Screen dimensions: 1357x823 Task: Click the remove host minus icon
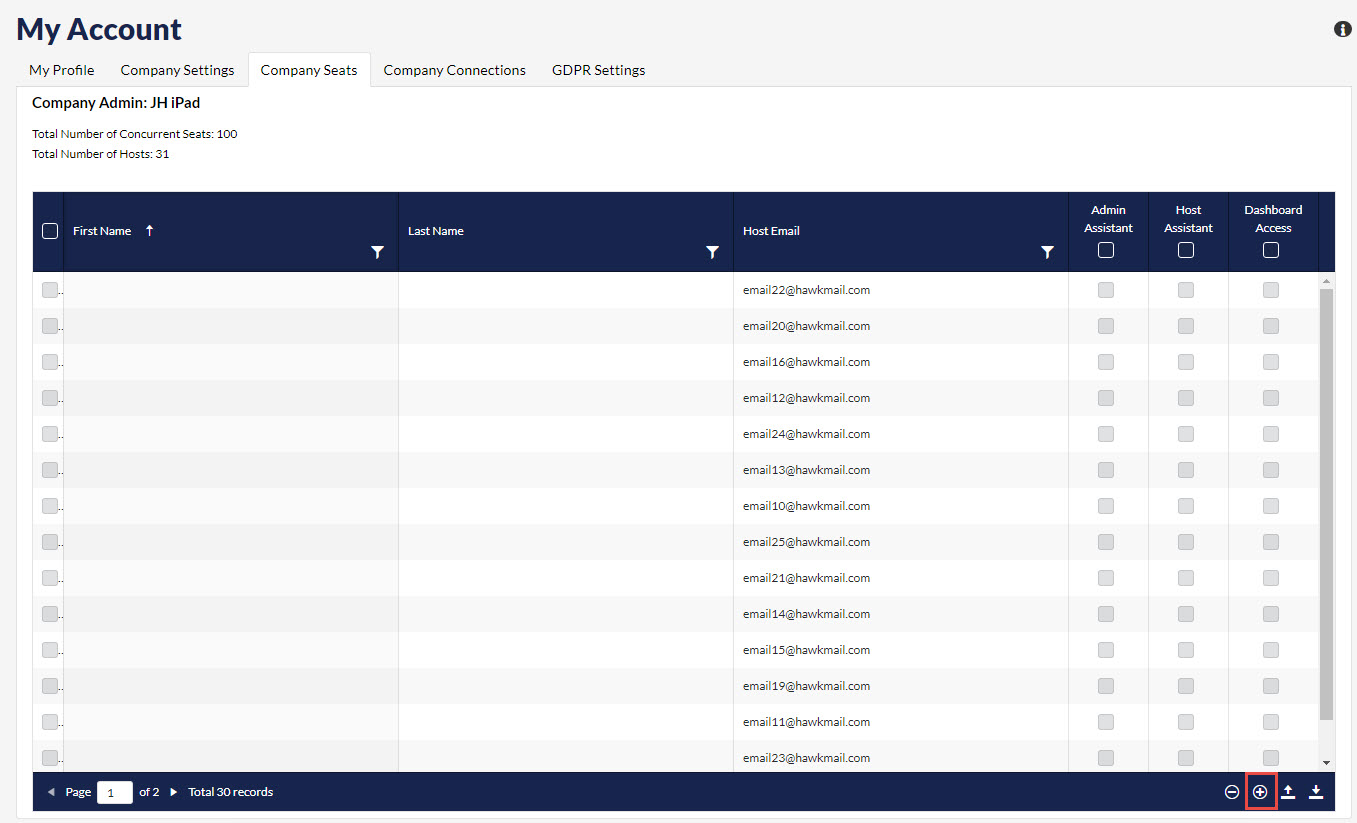click(1232, 792)
